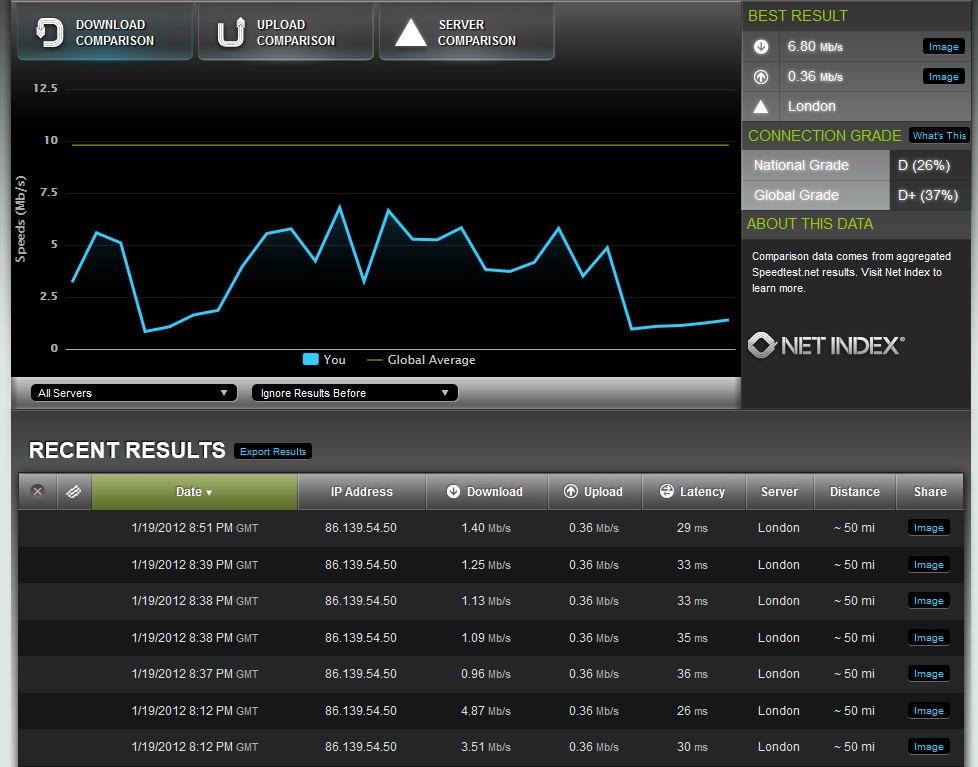The image size is (978, 767).
Task: Click the white triangle server icon beside London
Action: (x=761, y=105)
